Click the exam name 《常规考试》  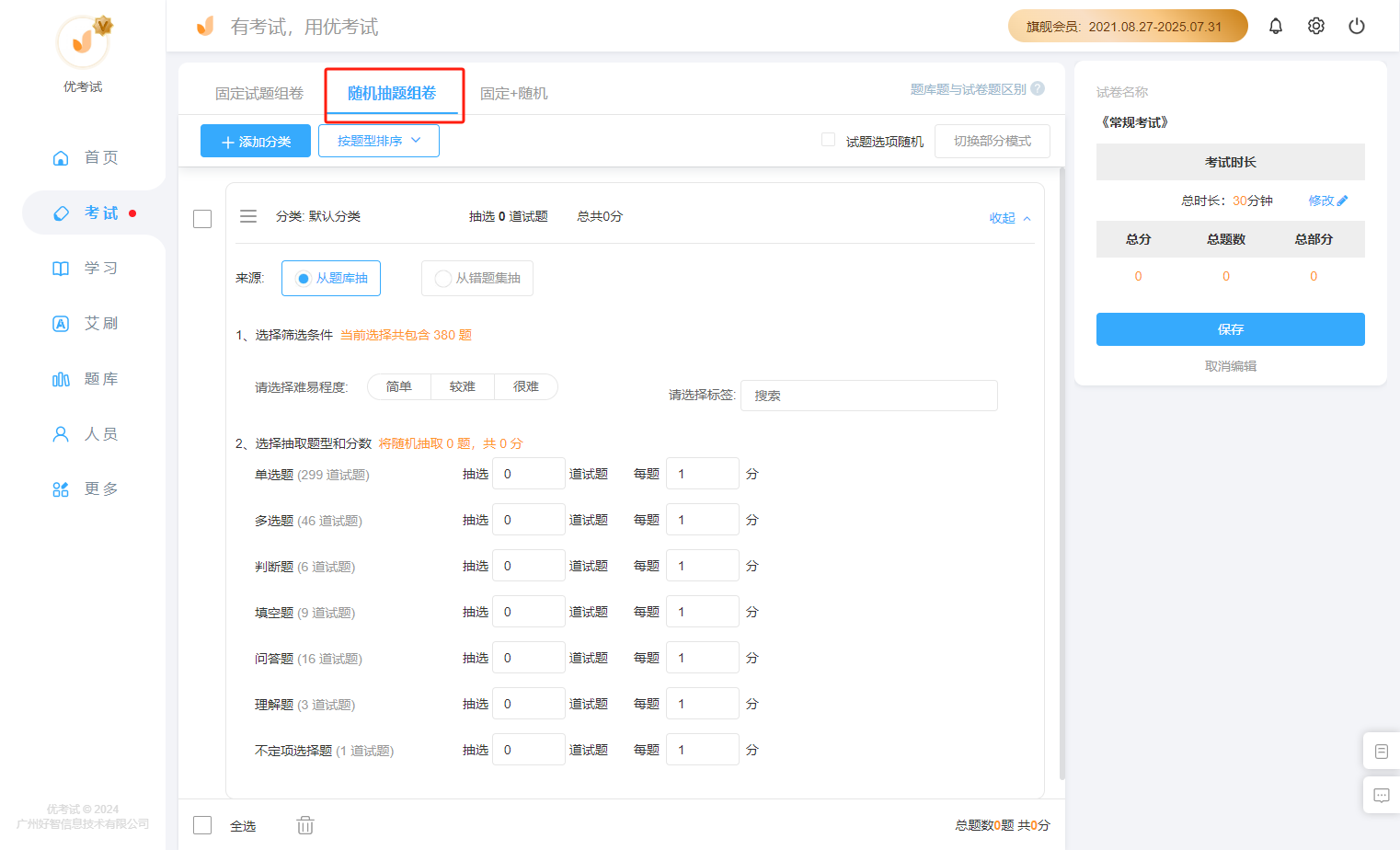(x=1135, y=122)
